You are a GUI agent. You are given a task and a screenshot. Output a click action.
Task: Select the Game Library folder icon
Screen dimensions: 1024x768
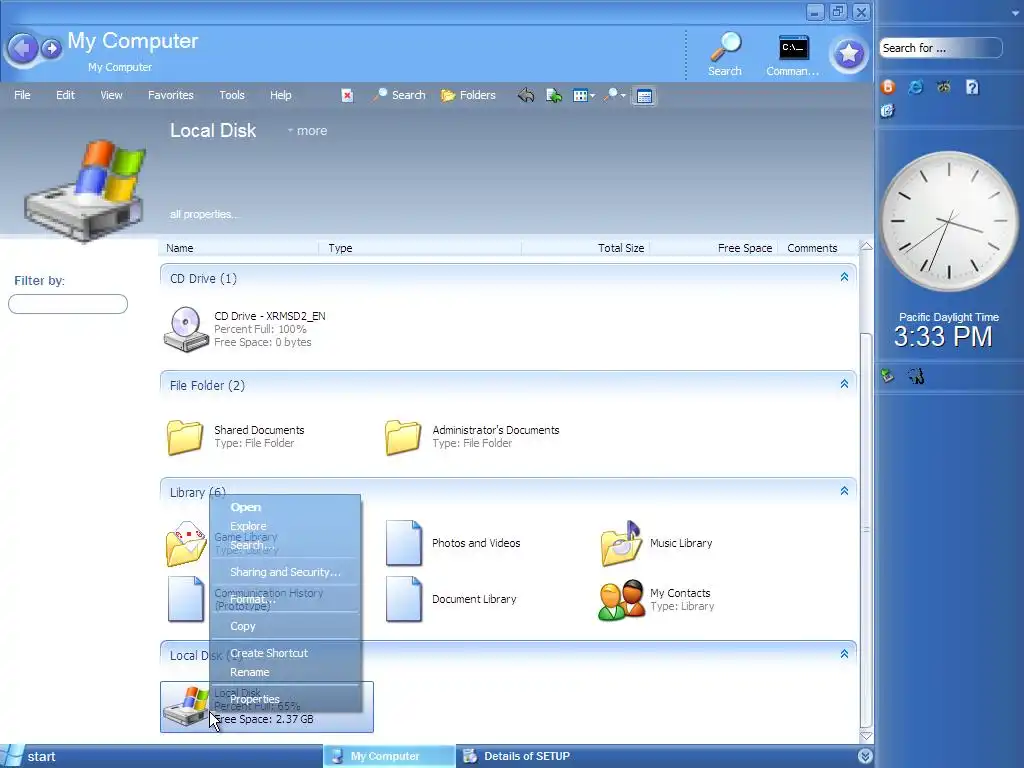point(185,543)
